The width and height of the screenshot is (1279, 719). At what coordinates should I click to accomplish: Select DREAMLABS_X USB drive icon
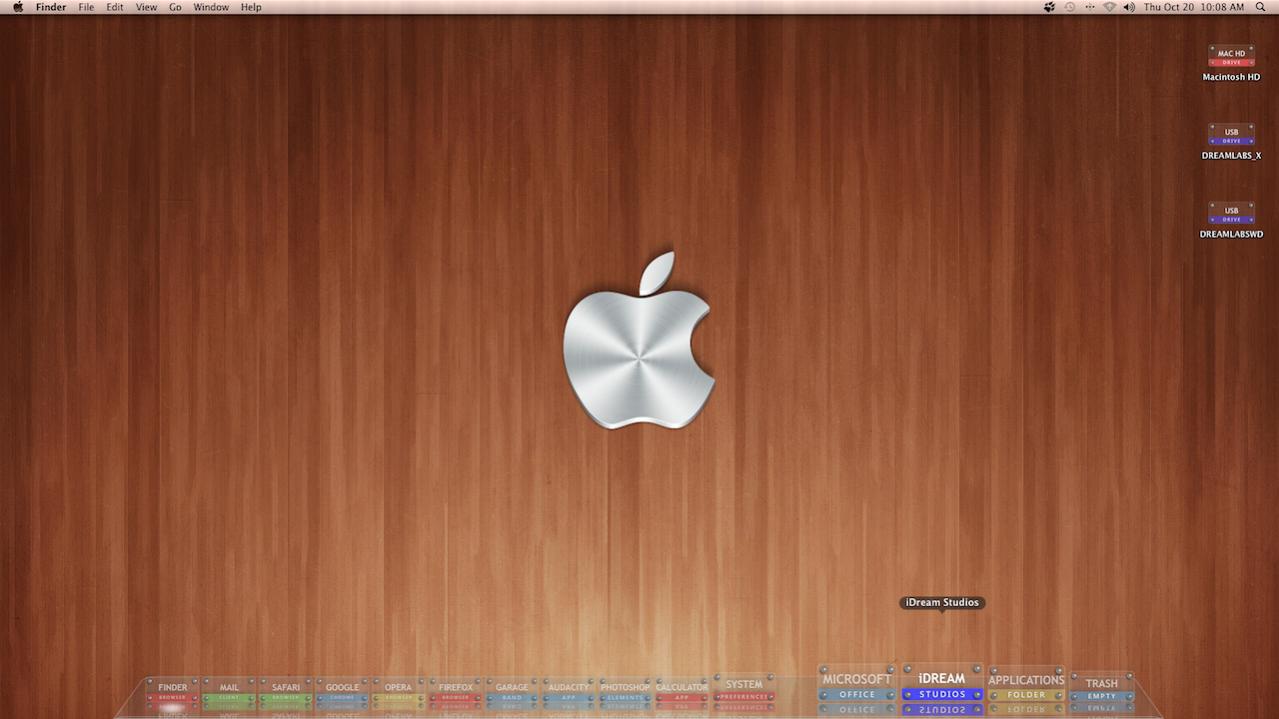(x=1231, y=142)
